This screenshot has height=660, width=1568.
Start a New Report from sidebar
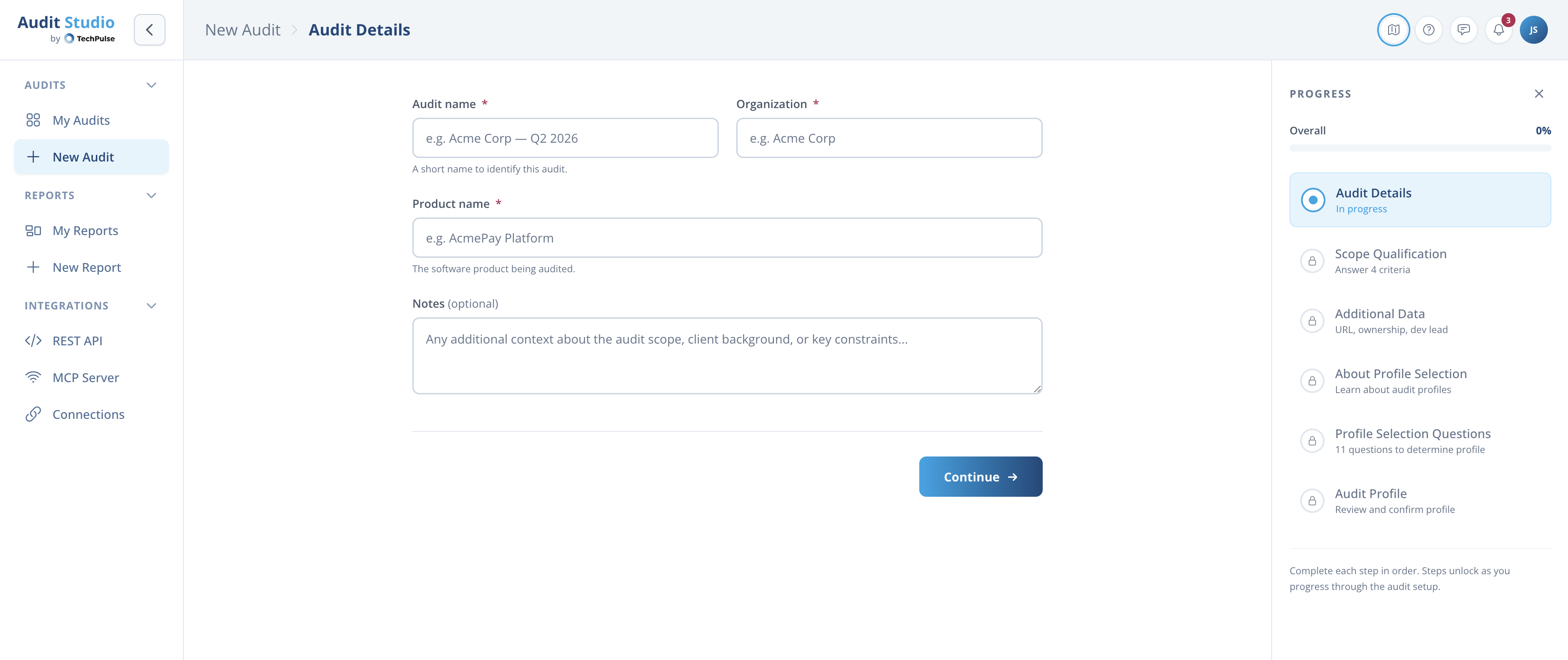[91, 267]
